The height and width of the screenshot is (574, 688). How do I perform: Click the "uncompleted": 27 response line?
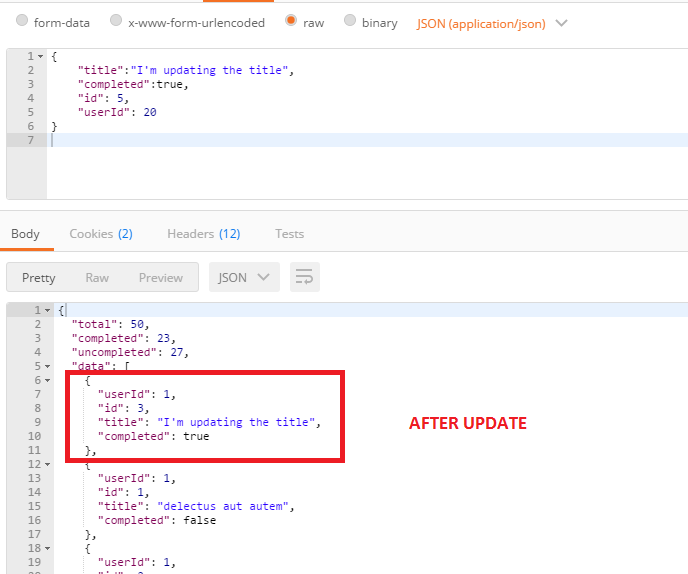coord(130,352)
